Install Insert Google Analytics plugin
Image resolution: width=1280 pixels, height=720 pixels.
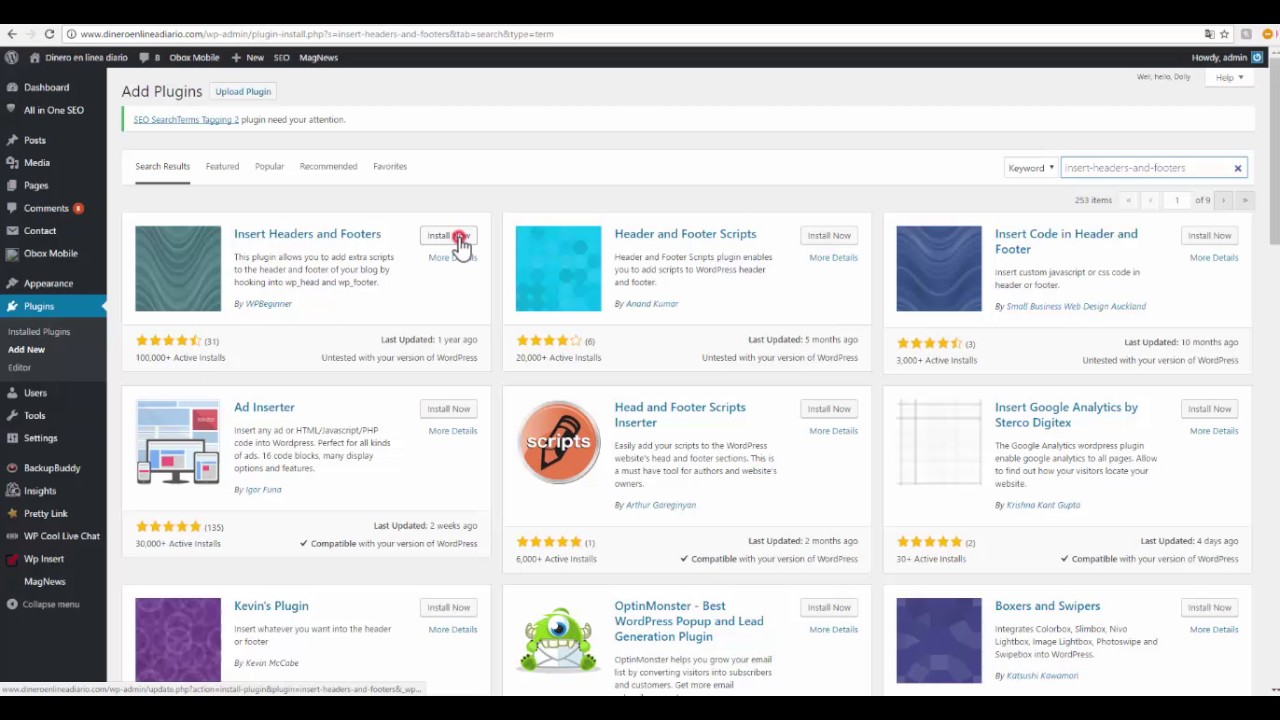pos(1209,409)
